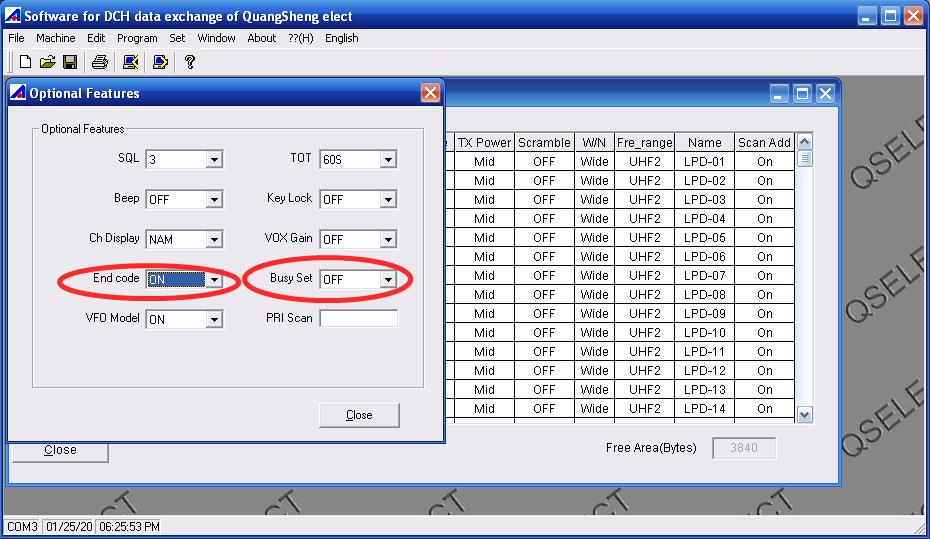
Task: Click the read-from-radio toolbar icon
Action: (x=130, y=62)
